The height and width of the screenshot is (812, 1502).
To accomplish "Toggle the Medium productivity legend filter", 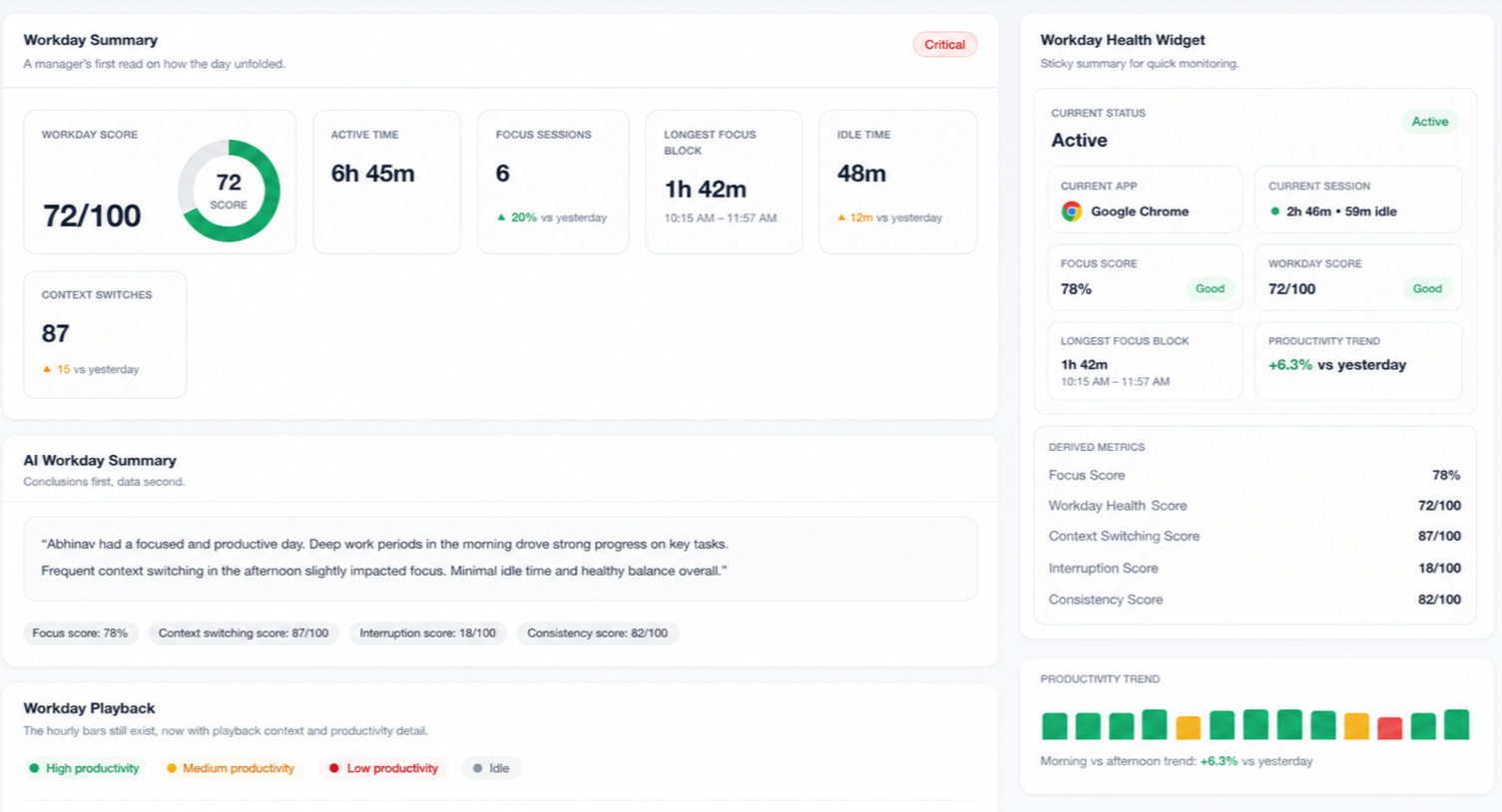I will (x=231, y=768).
